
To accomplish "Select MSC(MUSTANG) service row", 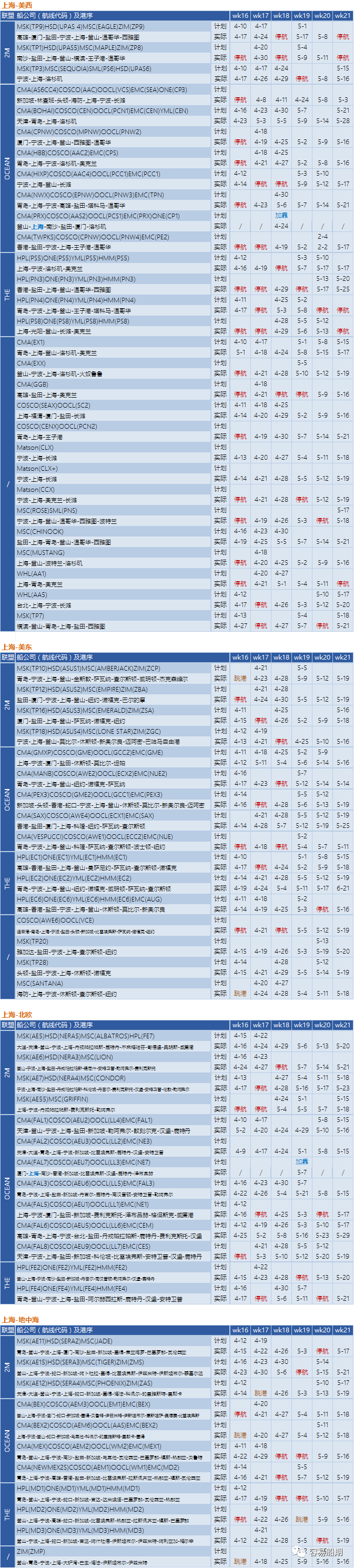I will pos(113,553).
